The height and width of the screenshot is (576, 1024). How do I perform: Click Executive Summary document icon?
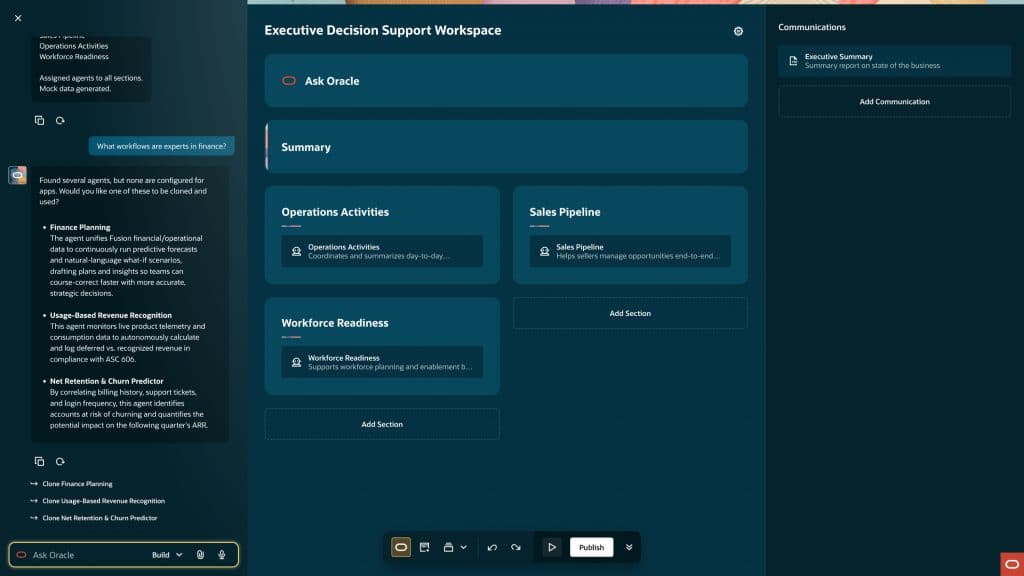pos(793,61)
